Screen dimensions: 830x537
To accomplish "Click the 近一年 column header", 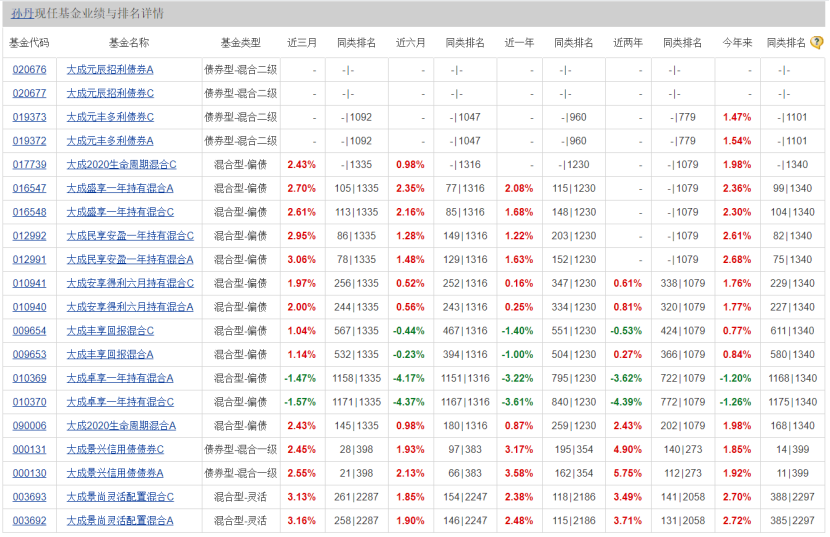I will 519,43.
